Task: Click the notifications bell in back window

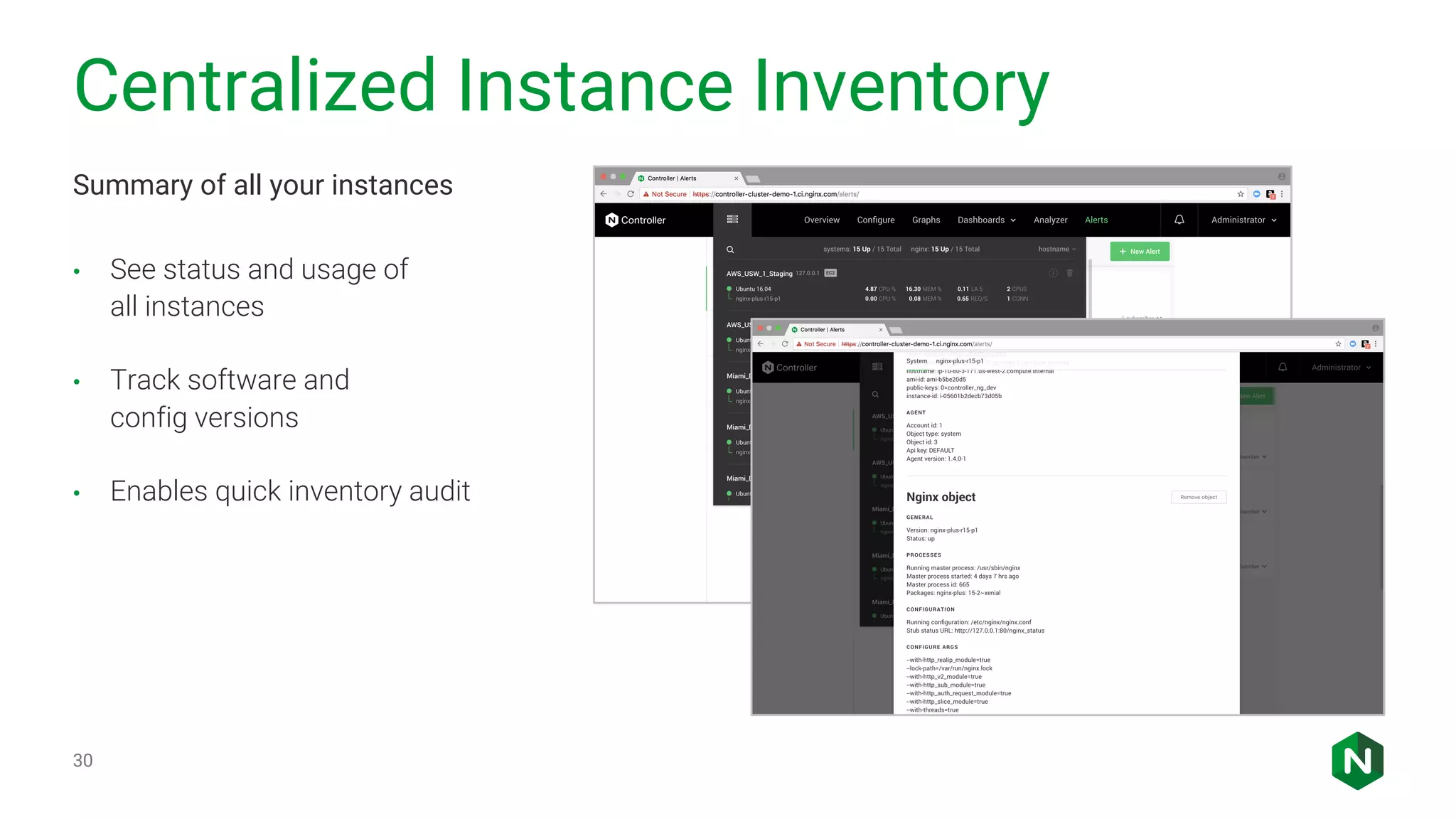Action: coord(1179,220)
